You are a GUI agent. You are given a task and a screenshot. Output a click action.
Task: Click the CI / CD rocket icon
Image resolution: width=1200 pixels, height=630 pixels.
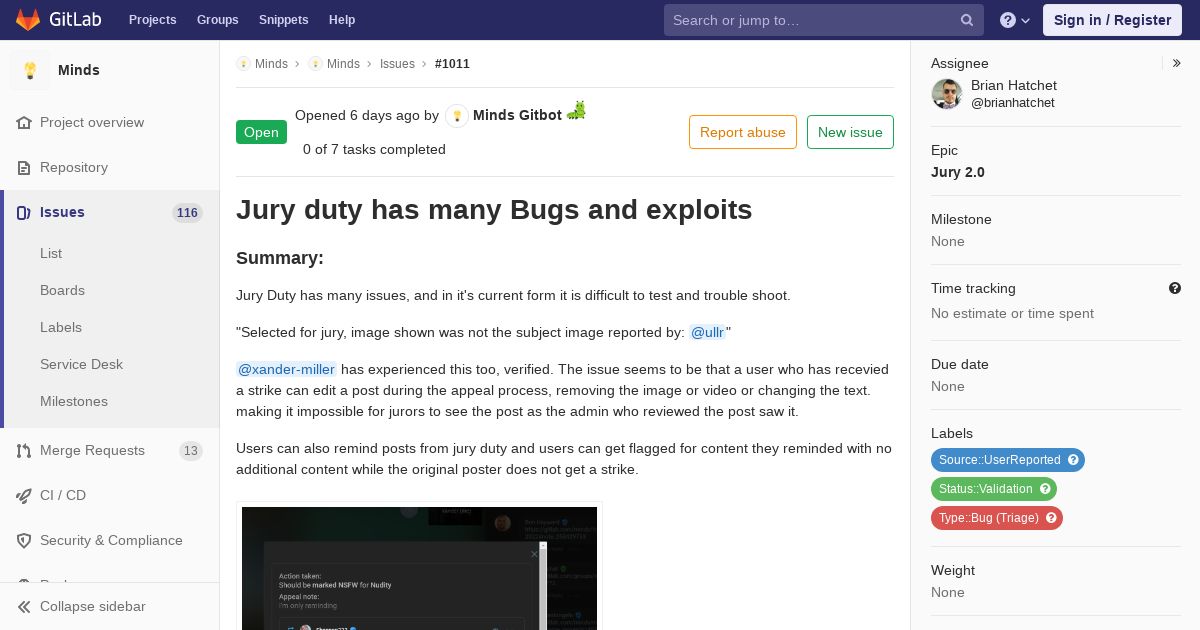[x=24, y=496]
